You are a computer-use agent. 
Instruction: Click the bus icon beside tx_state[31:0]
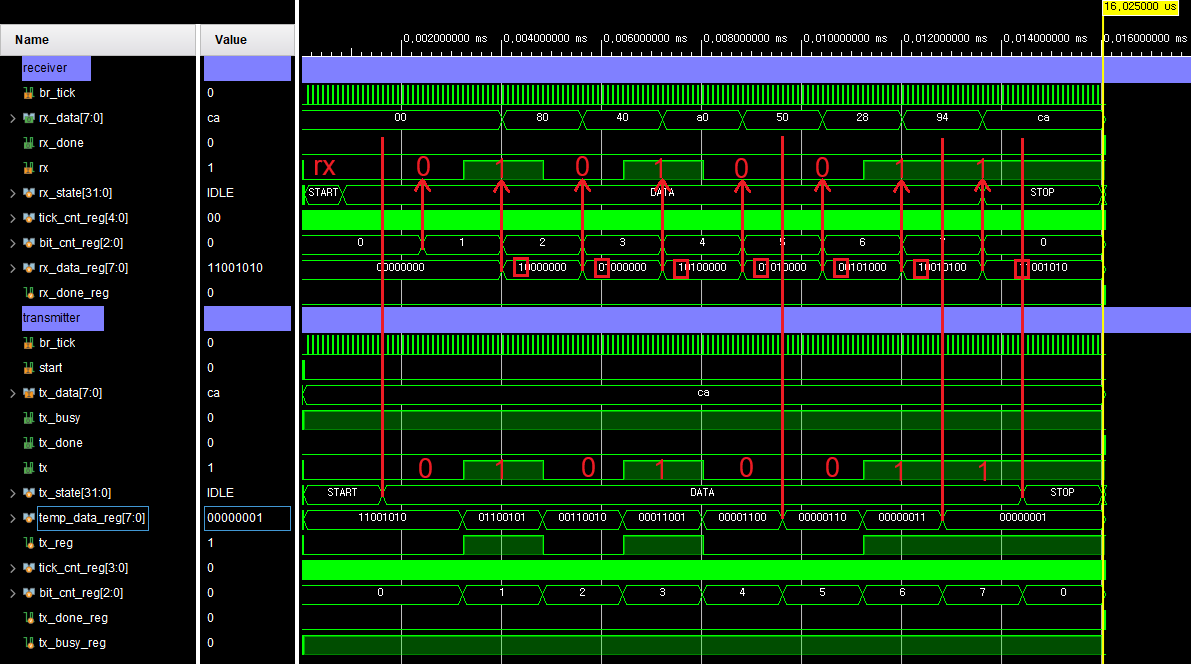coord(29,493)
